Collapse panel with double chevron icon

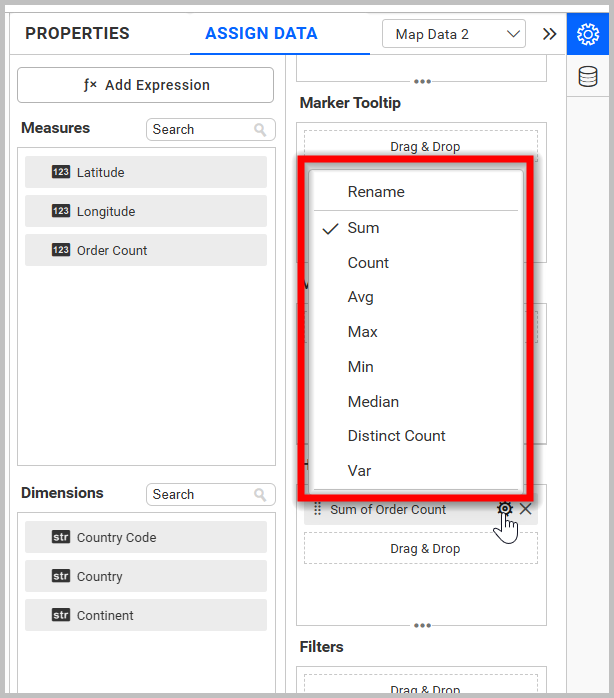click(x=549, y=34)
